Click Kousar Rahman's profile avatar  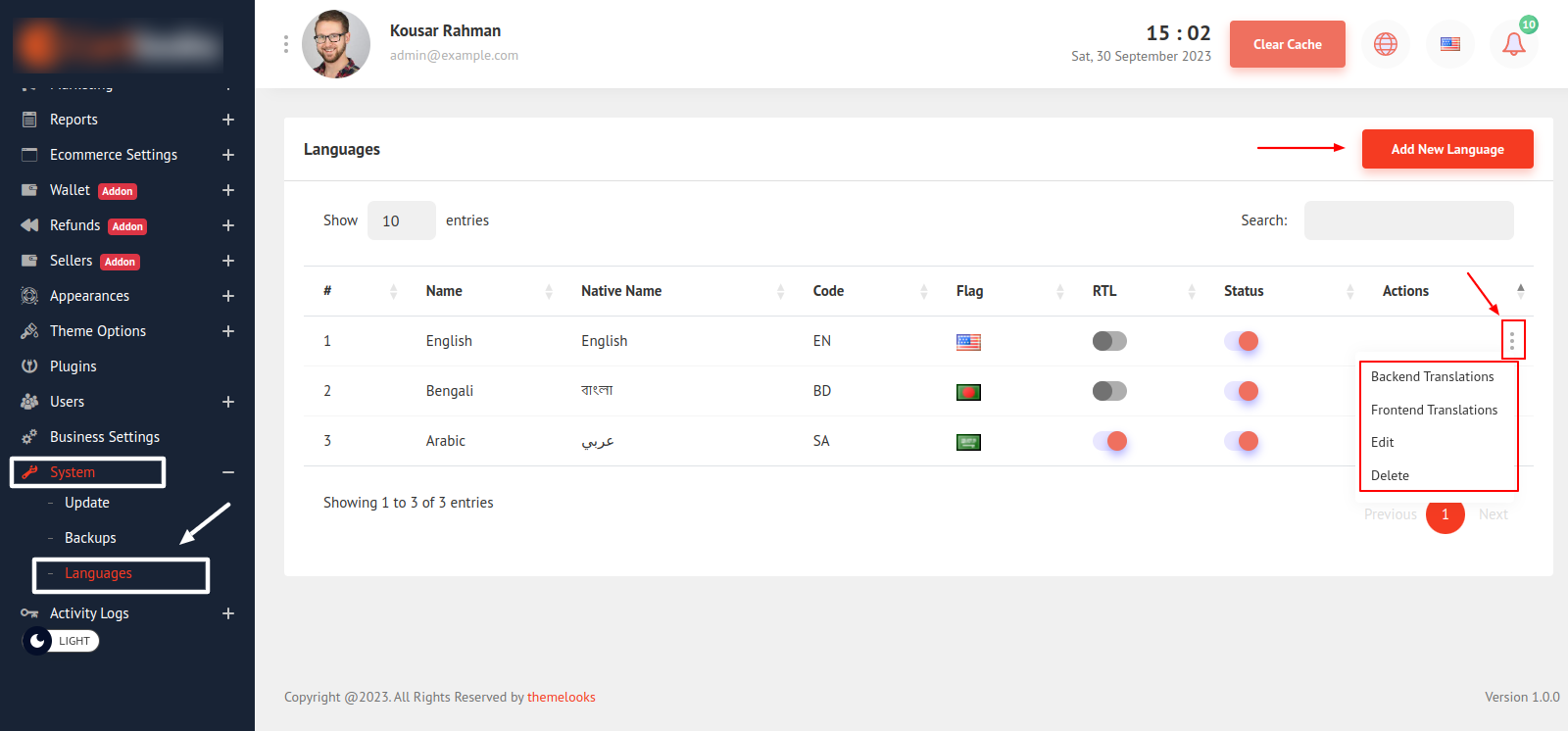coord(336,44)
